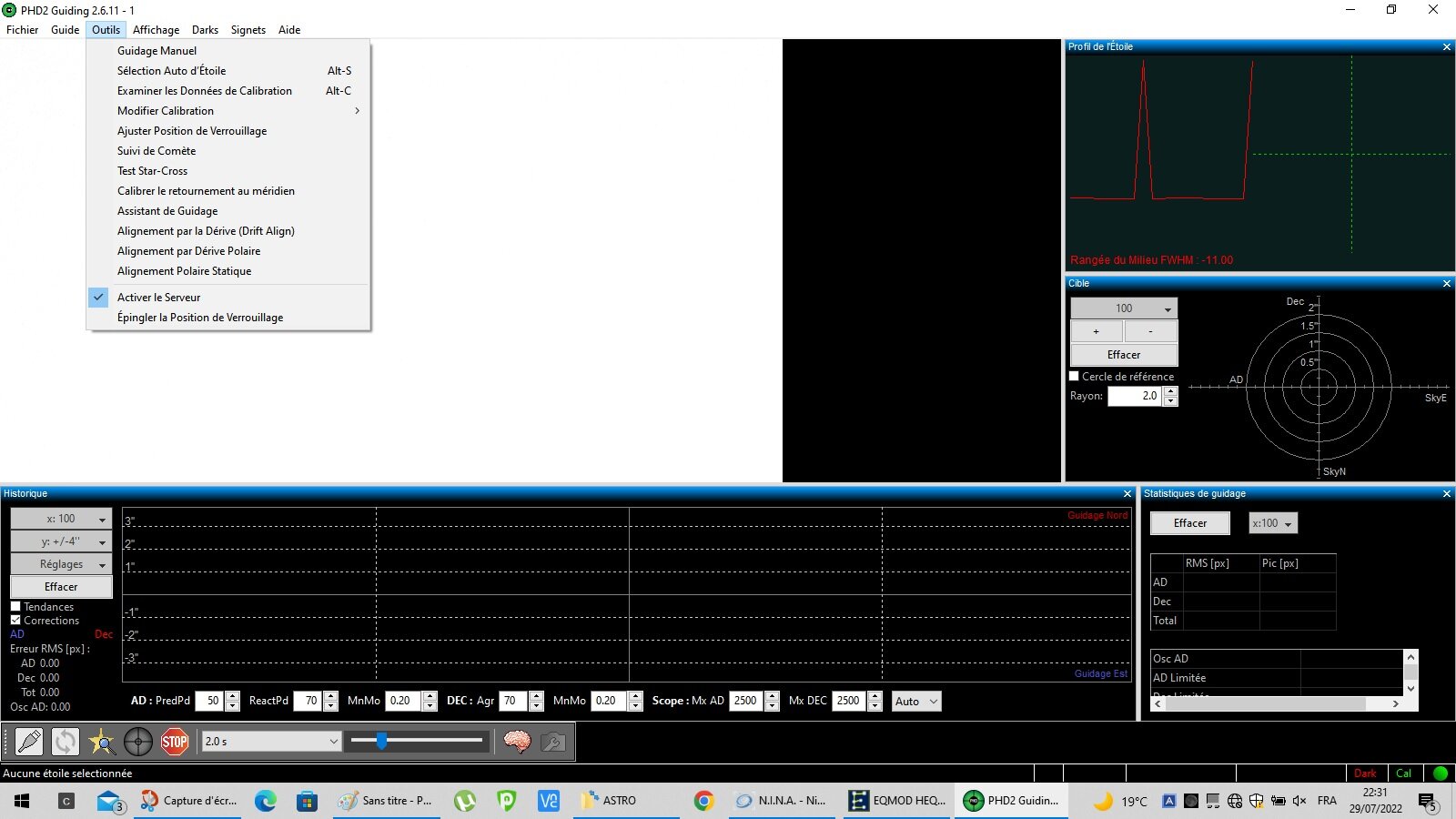Image resolution: width=1456 pixels, height=819 pixels.
Task: Click the green status indicator in status bar
Action: [x=1441, y=773]
